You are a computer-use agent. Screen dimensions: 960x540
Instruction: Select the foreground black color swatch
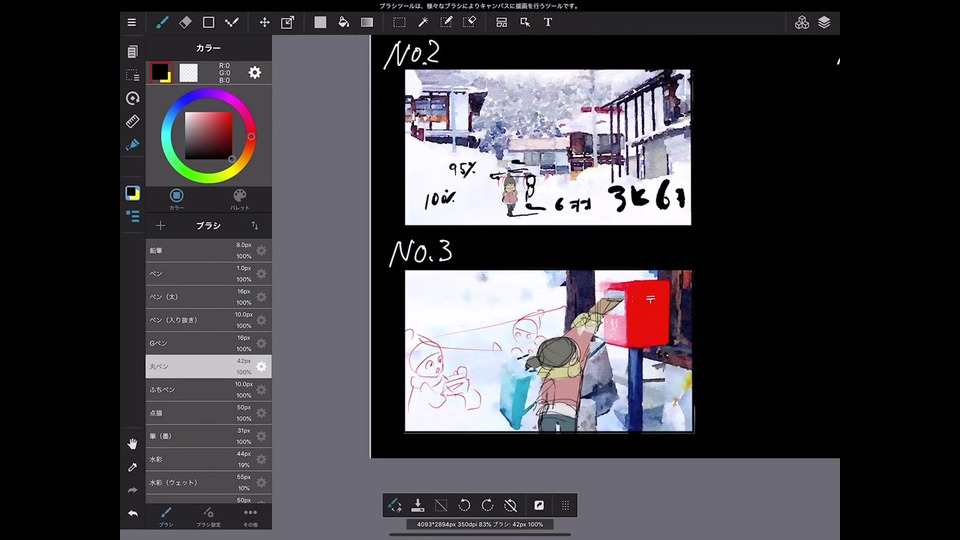pyautogui.click(x=161, y=72)
